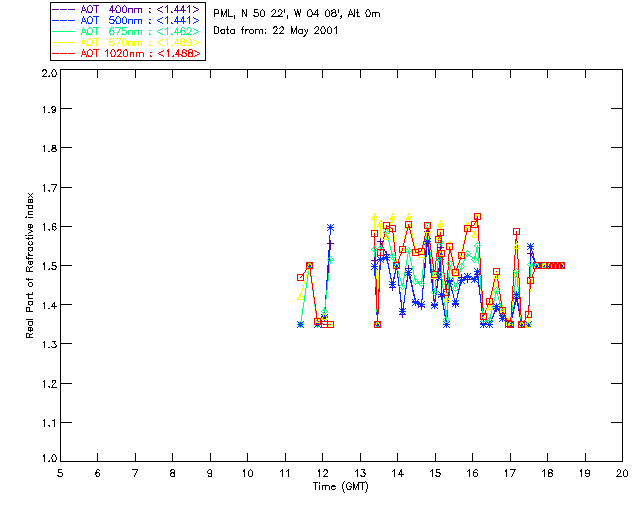The height and width of the screenshot is (512, 640).
Task: Click the 1.0 tick on y-axis
Action: 47,459
